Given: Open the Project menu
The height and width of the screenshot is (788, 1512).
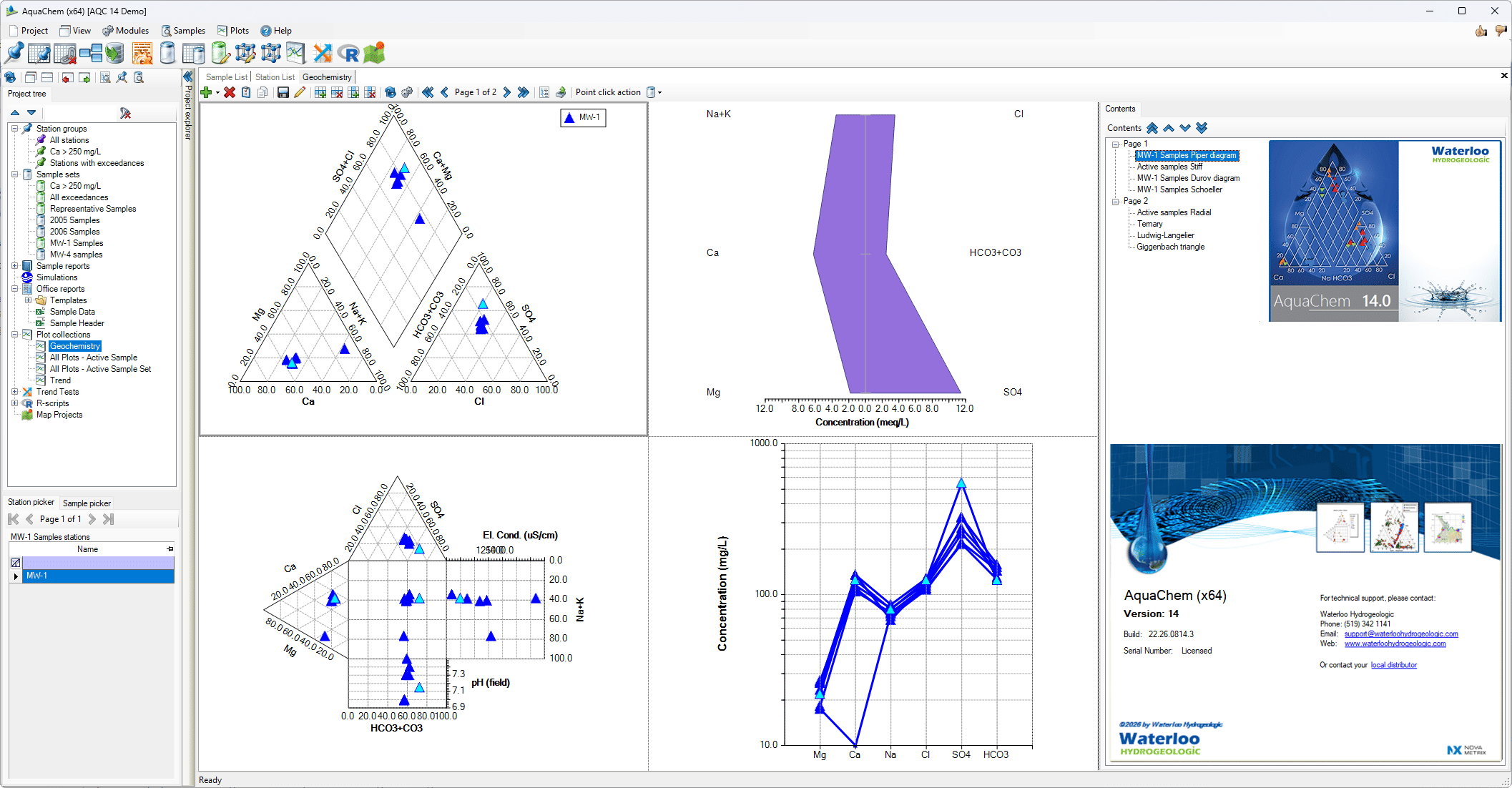Looking at the screenshot, I should click(x=29, y=31).
